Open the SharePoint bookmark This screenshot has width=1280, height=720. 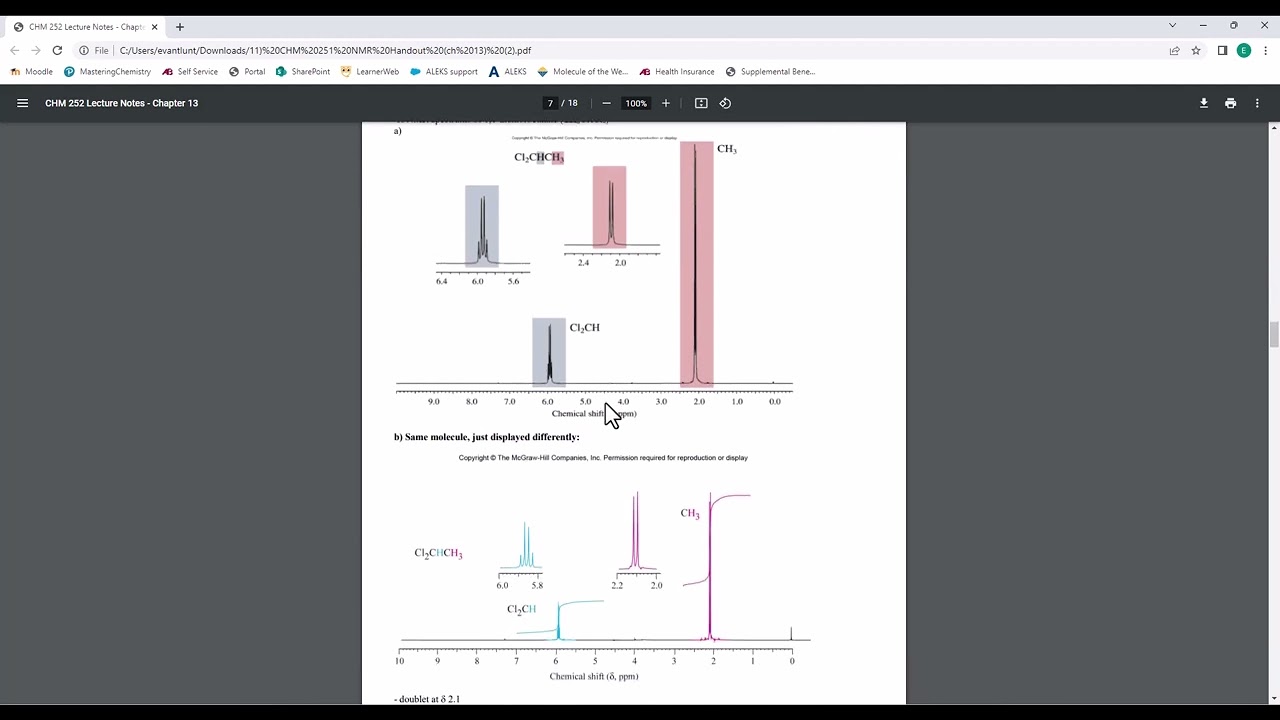[x=303, y=72]
